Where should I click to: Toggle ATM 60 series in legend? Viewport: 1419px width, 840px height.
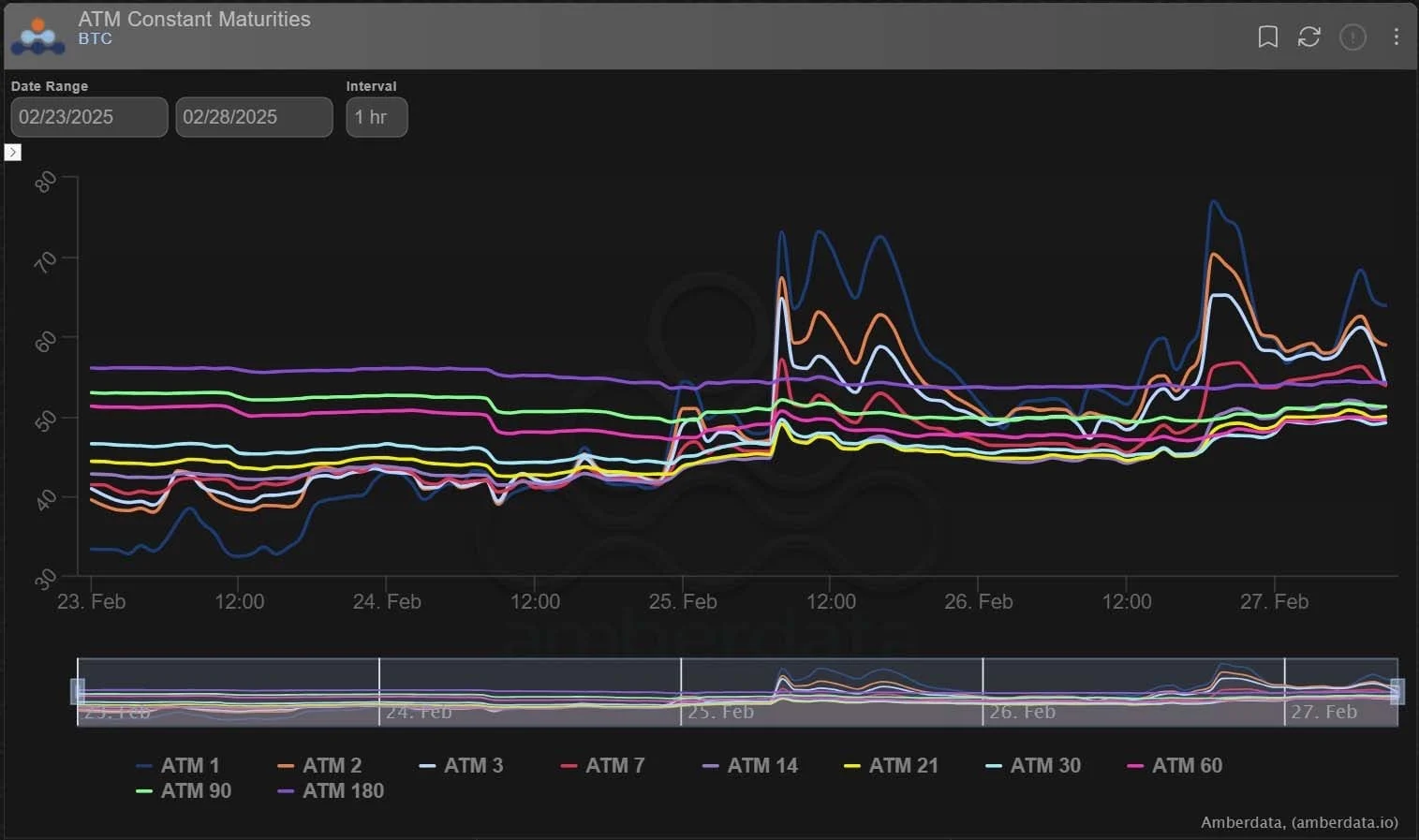point(1175,765)
